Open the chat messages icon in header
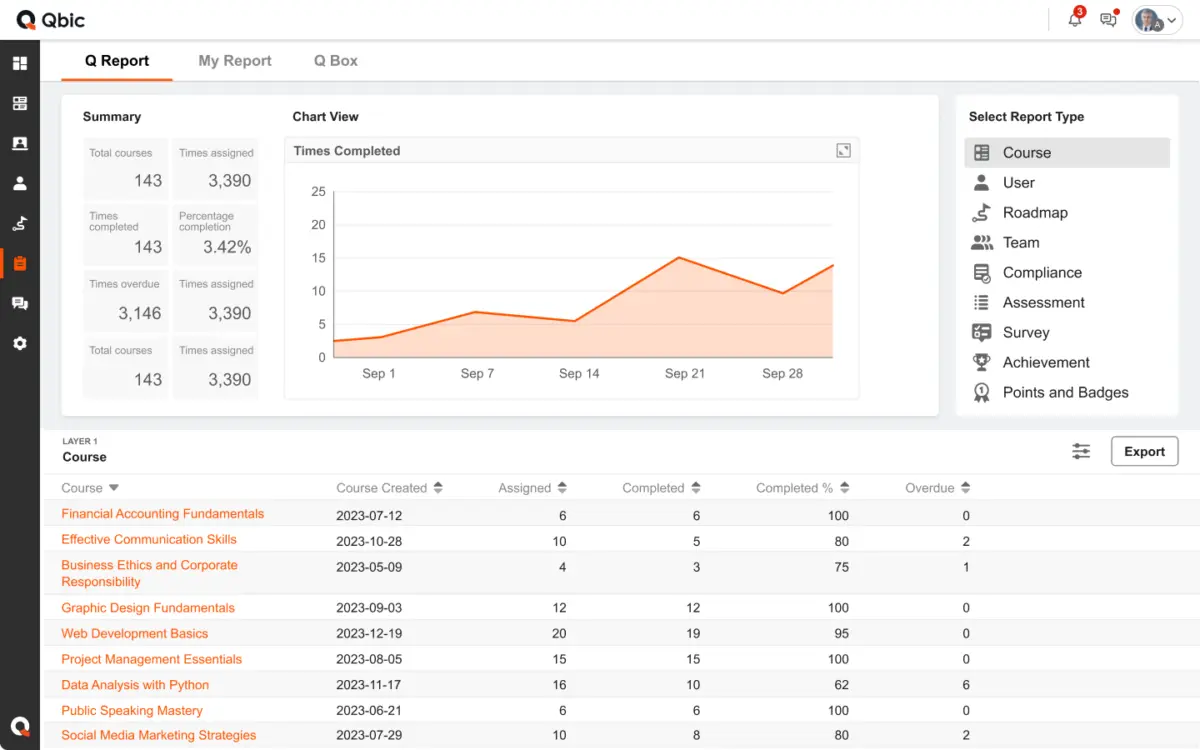Image resolution: width=1200 pixels, height=750 pixels. click(x=1108, y=20)
